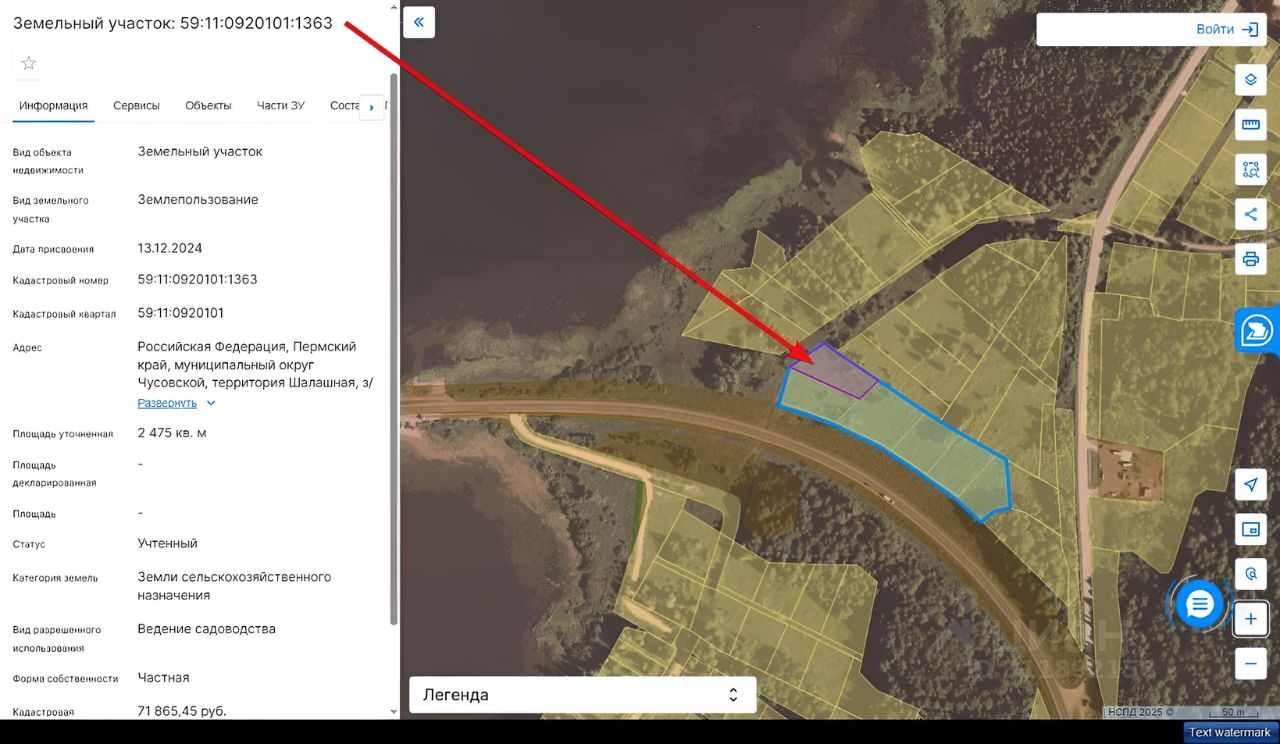Screen dimensions: 1280x744
Task: Open the map layers button
Action: click(x=1250, y=79)
